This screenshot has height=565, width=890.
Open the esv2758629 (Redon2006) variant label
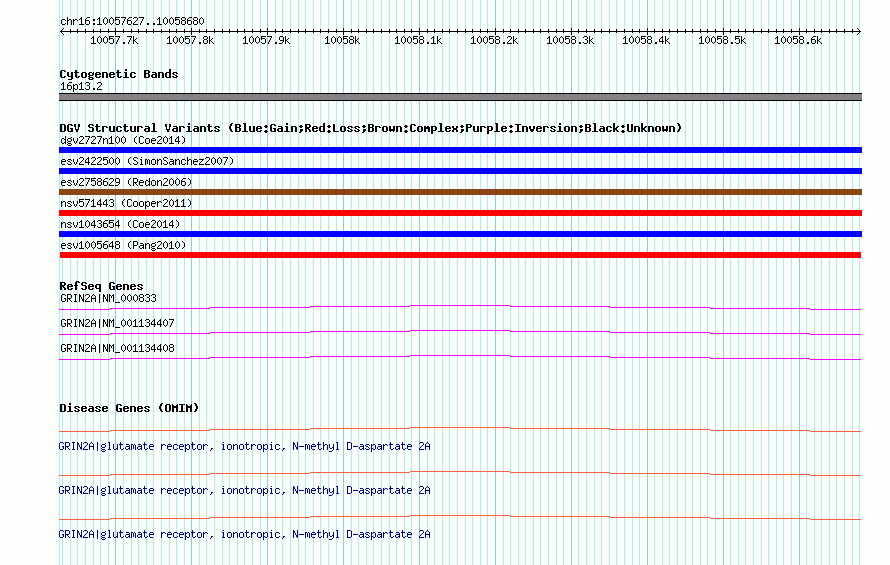click(x=126, y=182)
